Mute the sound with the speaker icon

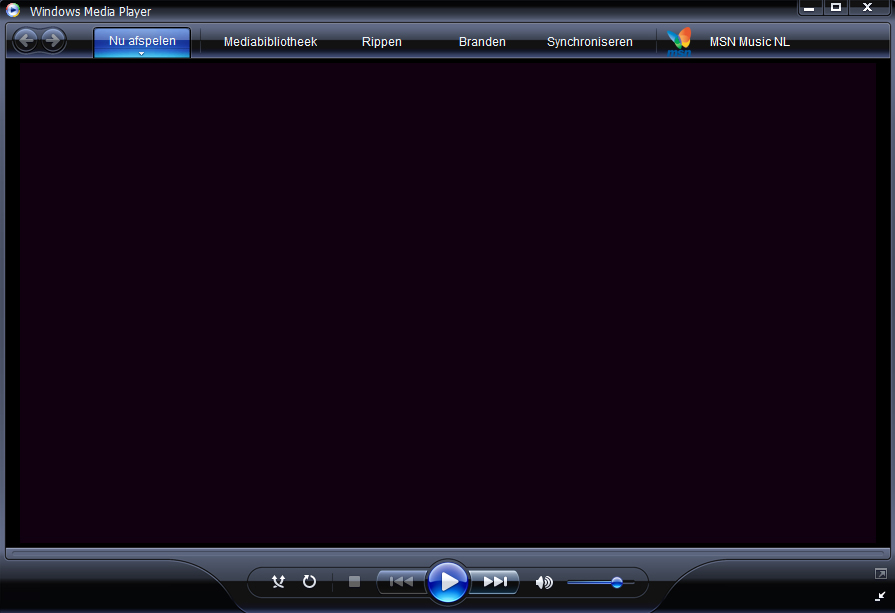click(x=544, y=582)
